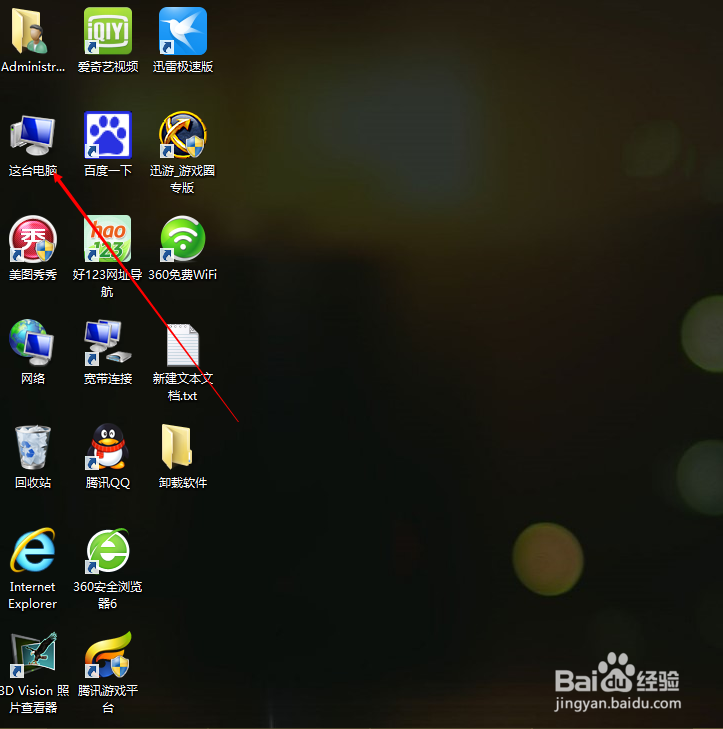Image resolution: width=723 pixels, height=729 pixels.
Task: Click the 这台电脑 text label
Action: coord(33,171)
